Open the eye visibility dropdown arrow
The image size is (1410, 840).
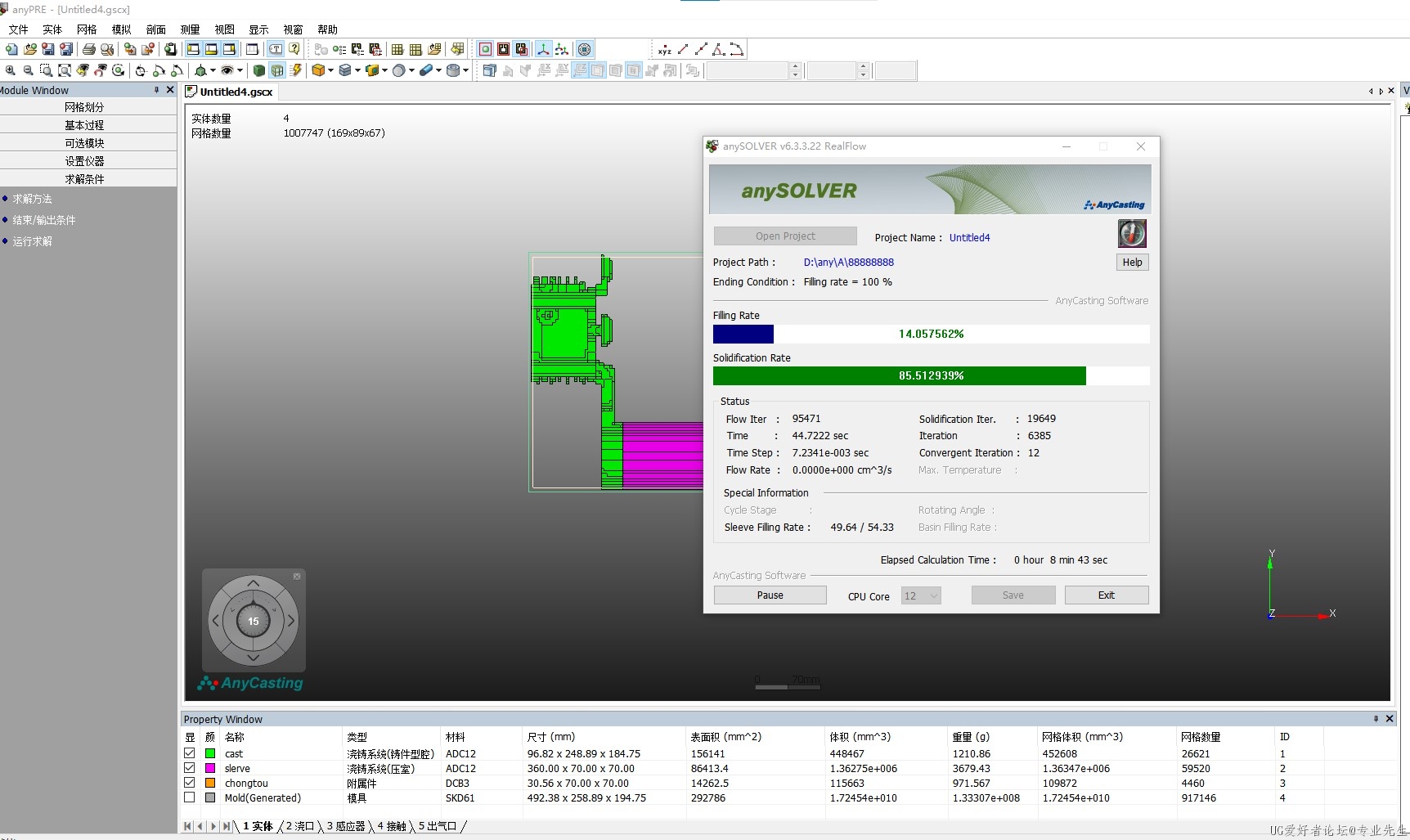pos(240,70)
